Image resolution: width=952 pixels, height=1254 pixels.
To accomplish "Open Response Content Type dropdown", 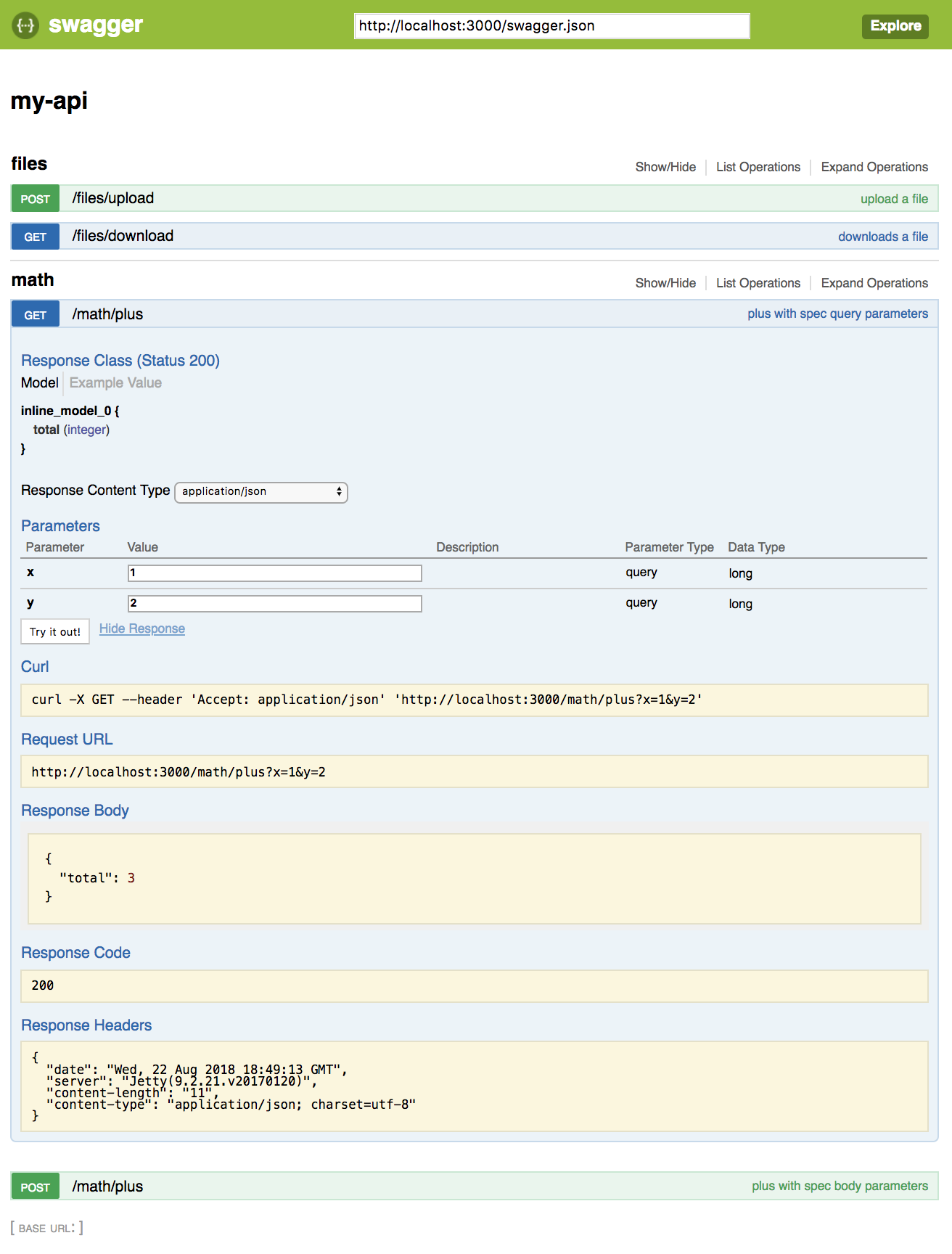I will click(x=261, y=492).
